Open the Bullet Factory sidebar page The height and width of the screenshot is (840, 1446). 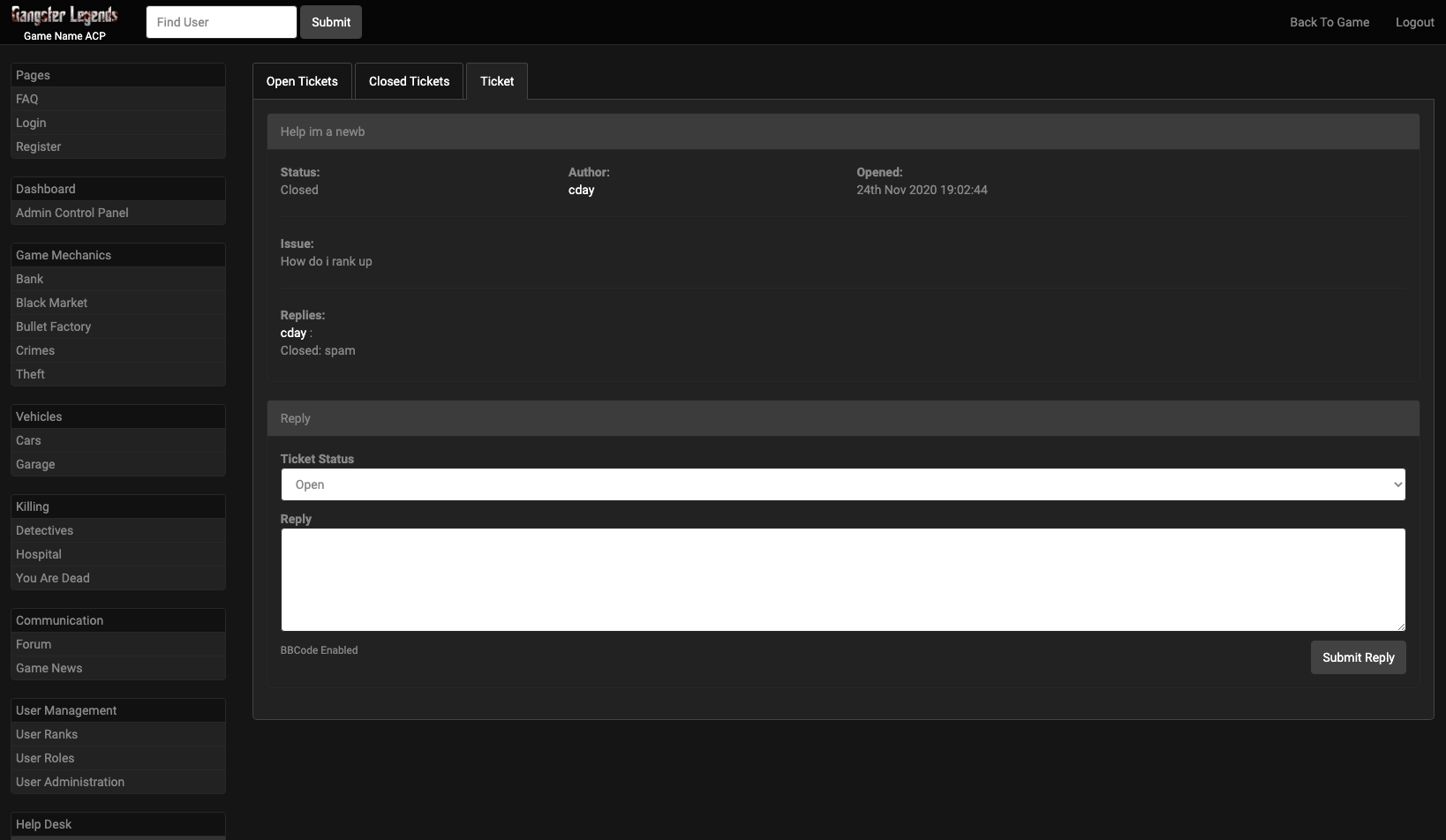[53, 326]
